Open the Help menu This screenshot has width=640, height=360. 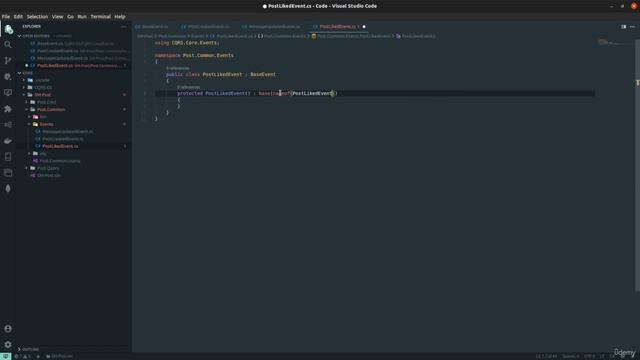tap(120, 17)
